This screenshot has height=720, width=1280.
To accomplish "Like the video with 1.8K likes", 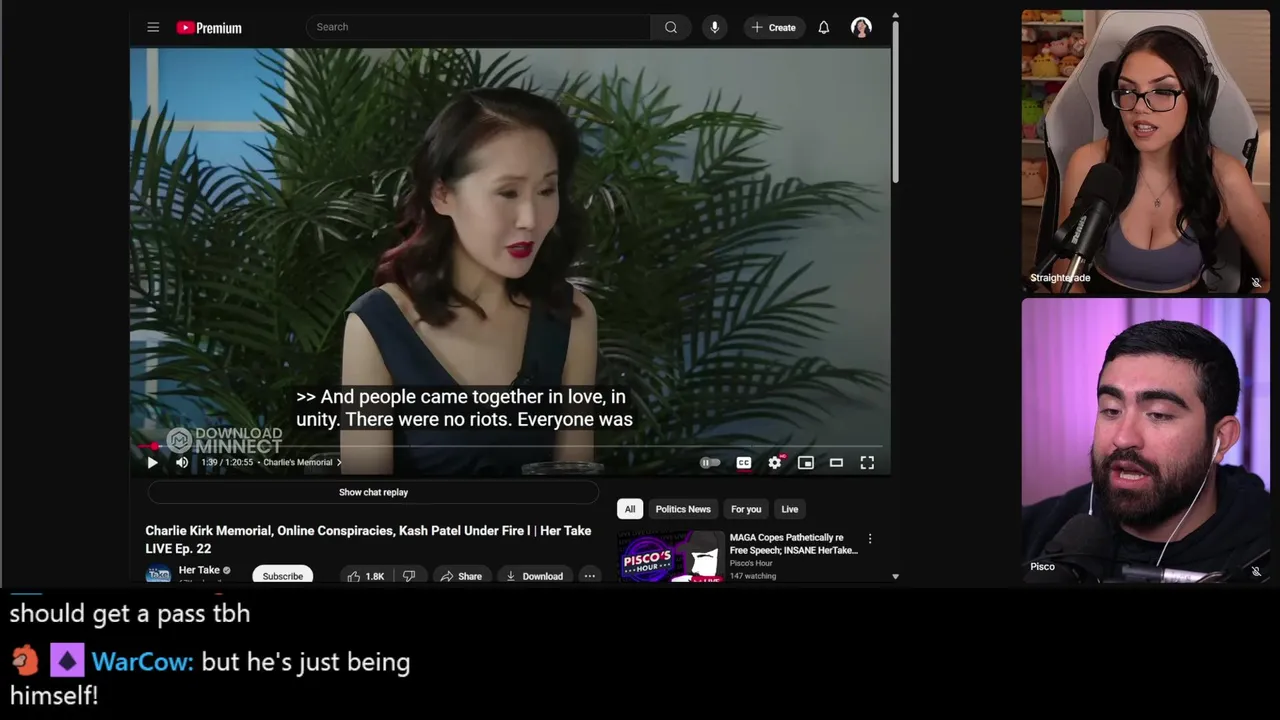I will click(x=365, y=576).
